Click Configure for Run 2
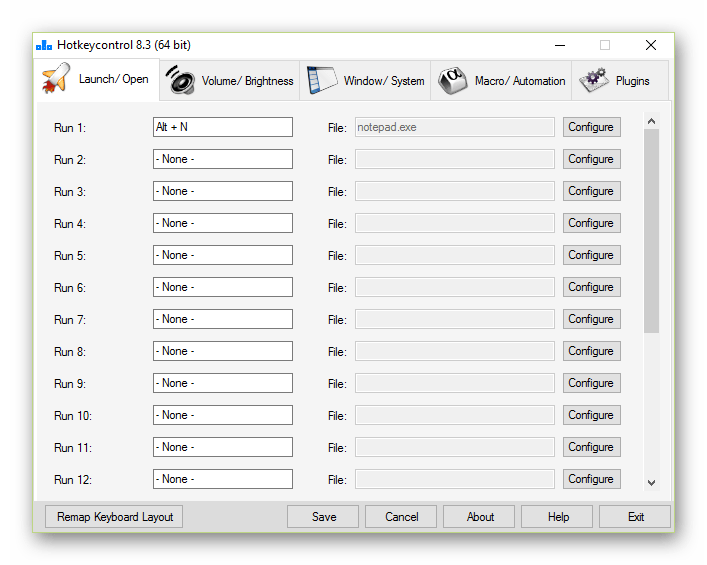This screenshot has height=565, width=707. coord(592,159)
